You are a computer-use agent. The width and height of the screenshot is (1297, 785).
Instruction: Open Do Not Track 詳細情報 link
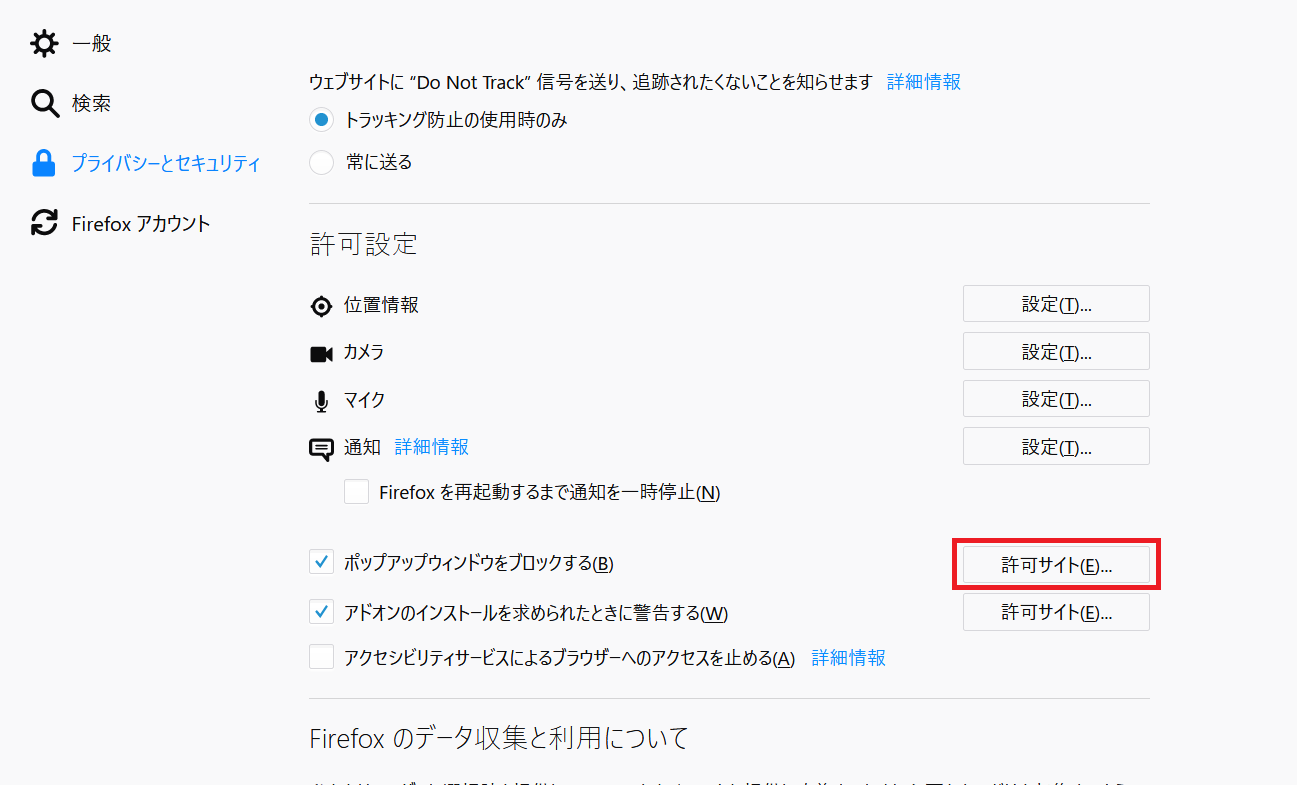point(924,82)
